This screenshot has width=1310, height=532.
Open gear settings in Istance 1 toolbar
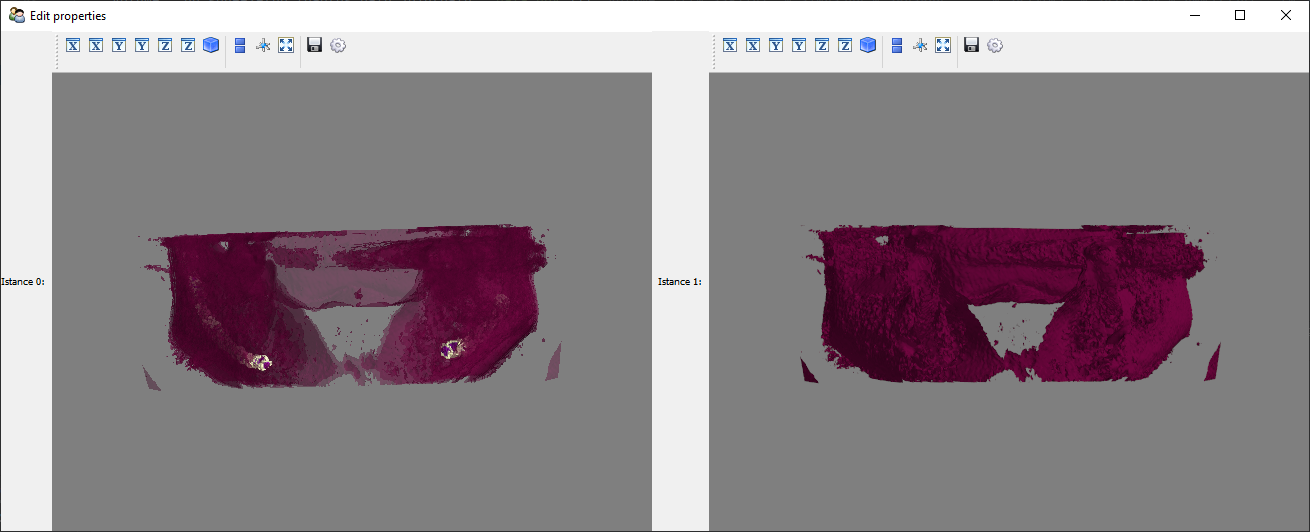tap(995, 45)
